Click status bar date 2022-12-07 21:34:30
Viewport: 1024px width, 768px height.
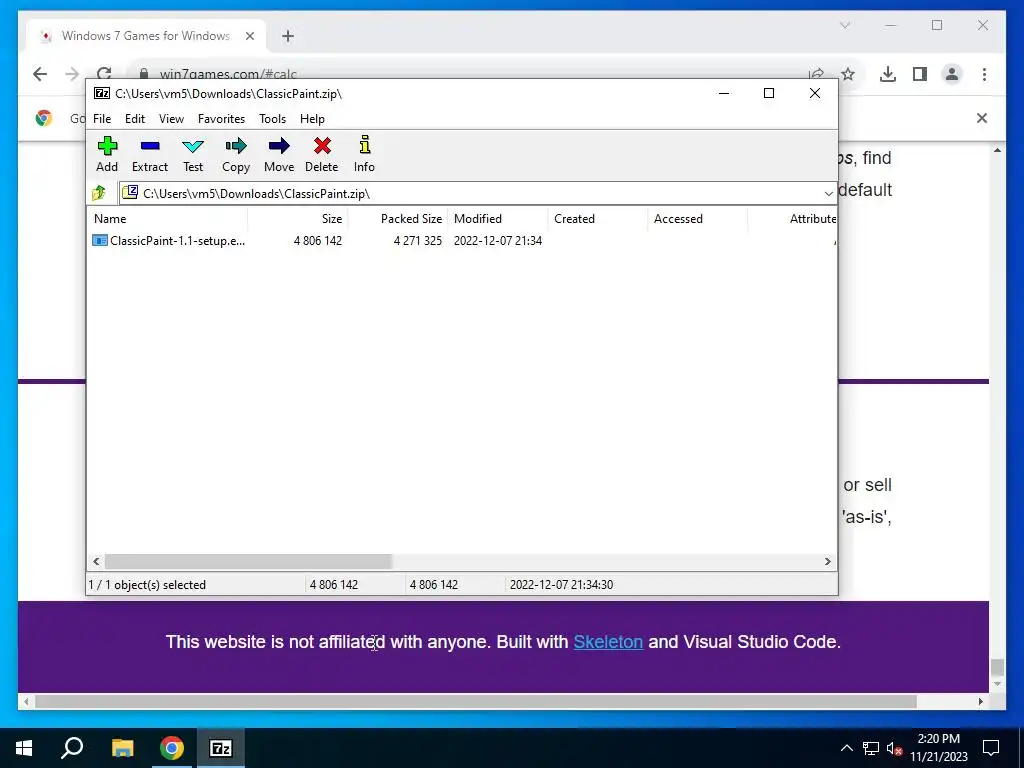tap(562, 585)
